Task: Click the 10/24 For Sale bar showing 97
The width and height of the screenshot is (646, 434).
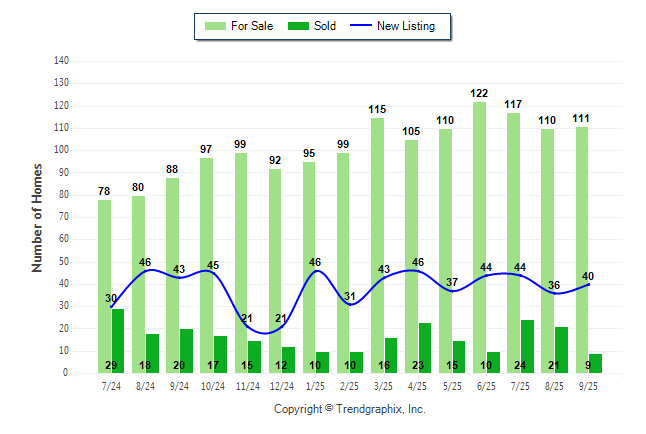Action: click(207, 265)
